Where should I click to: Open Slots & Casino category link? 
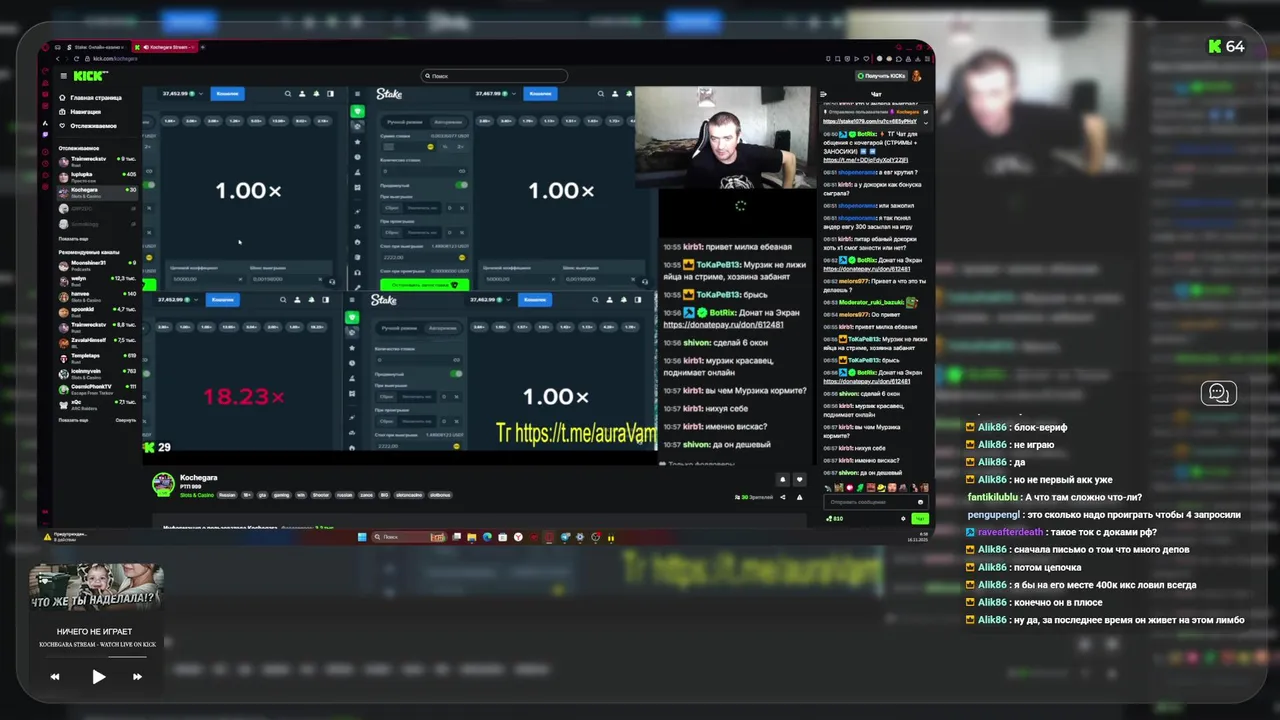[196, 495]
